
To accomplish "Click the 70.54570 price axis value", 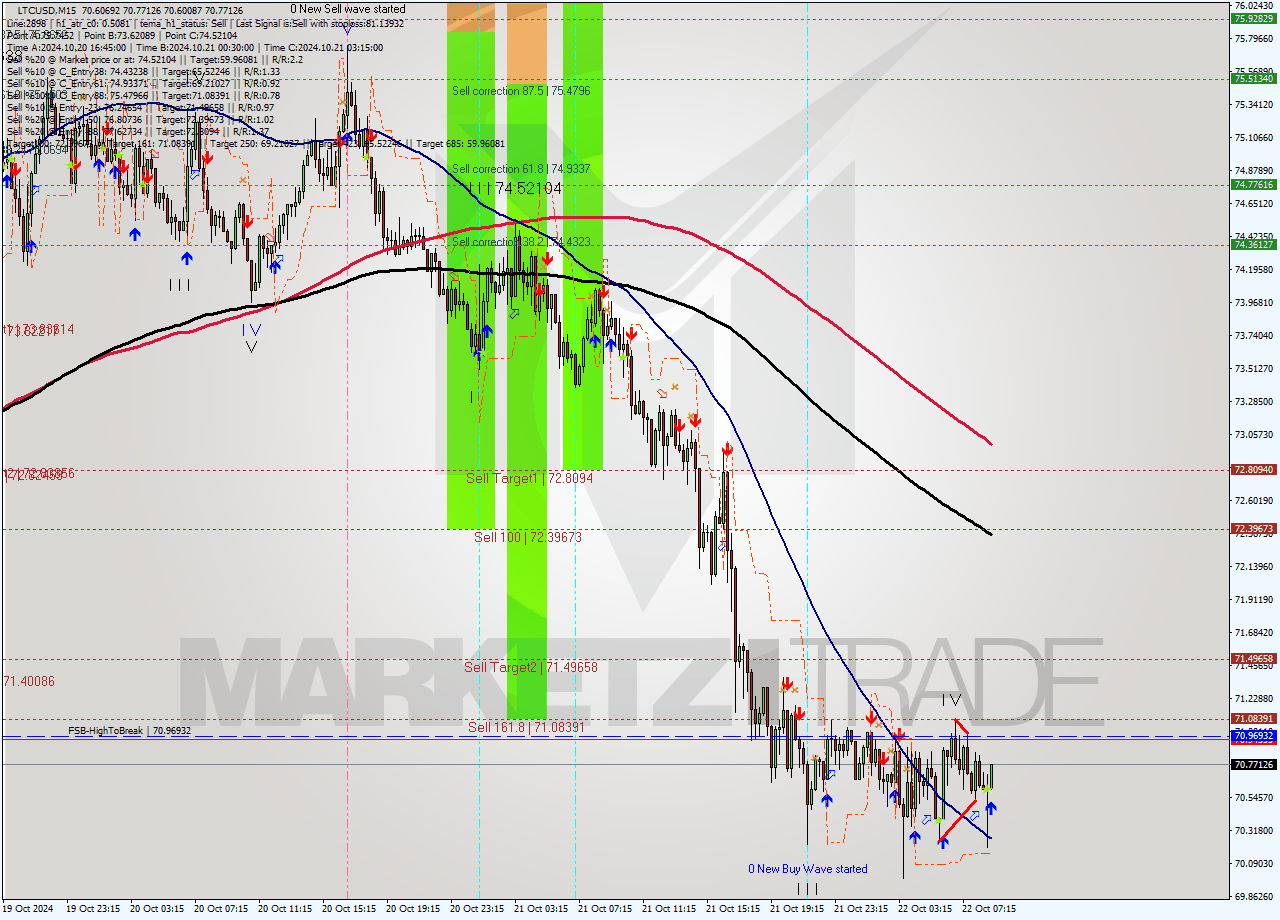I will [1253, 797].
